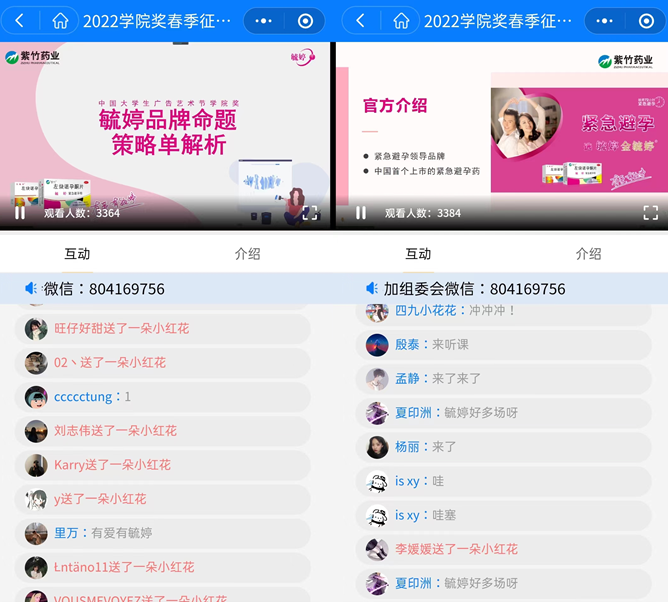
Task: Tap the message ccccctung：1
Action: click(162, 397)
